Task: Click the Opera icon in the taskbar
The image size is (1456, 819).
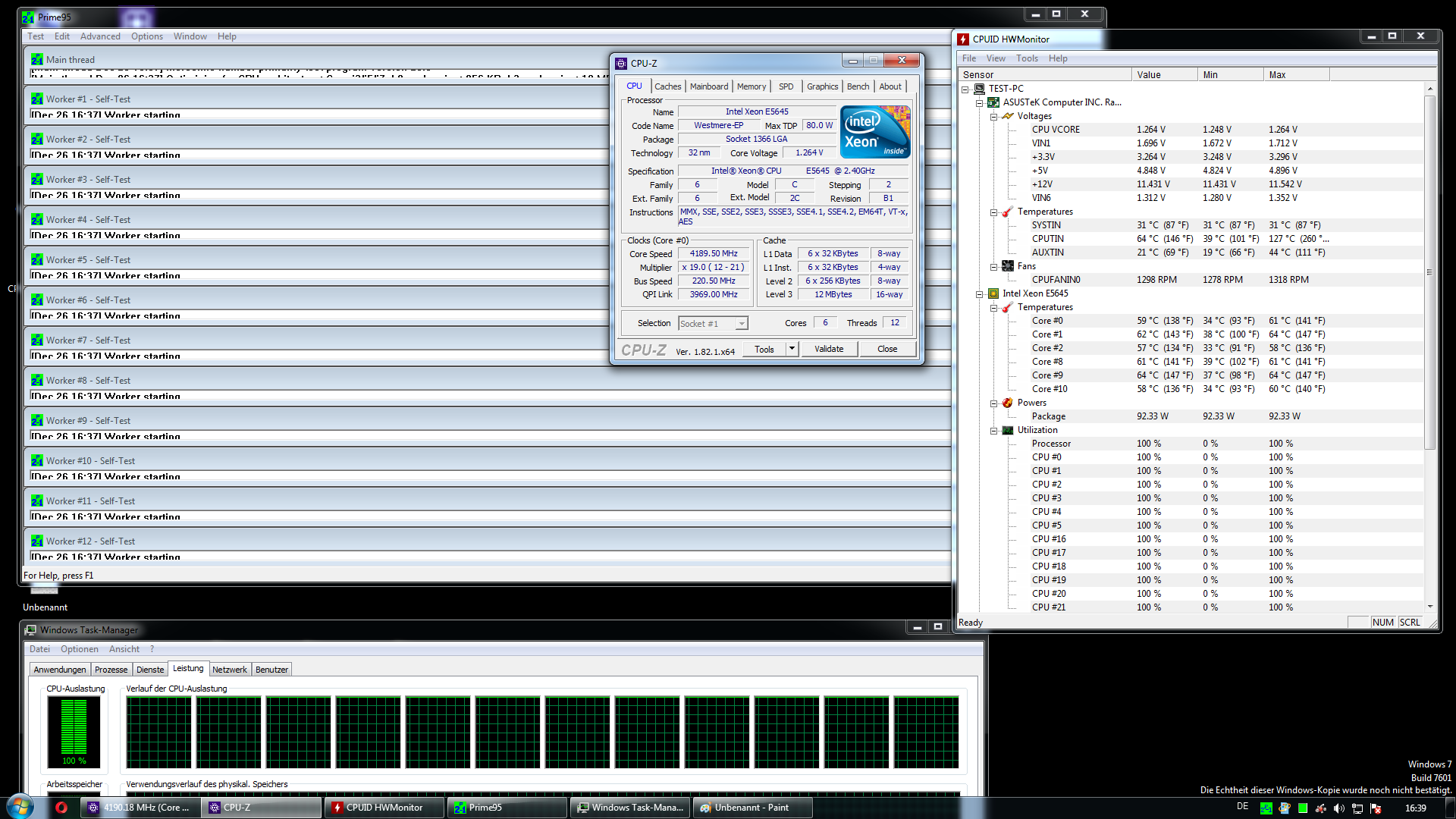Action: 61,808
